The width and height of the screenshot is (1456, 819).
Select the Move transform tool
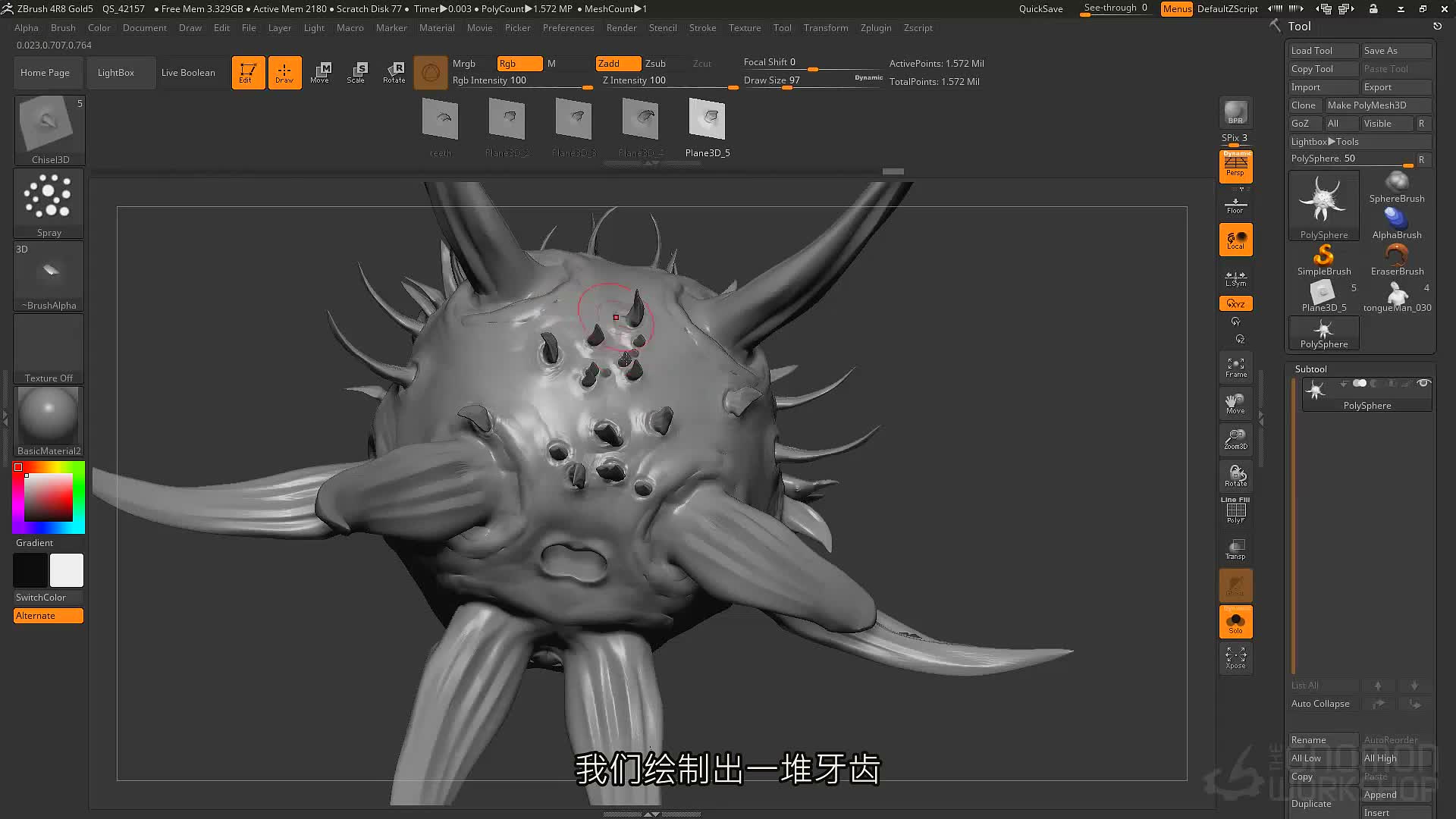[320, 73]
